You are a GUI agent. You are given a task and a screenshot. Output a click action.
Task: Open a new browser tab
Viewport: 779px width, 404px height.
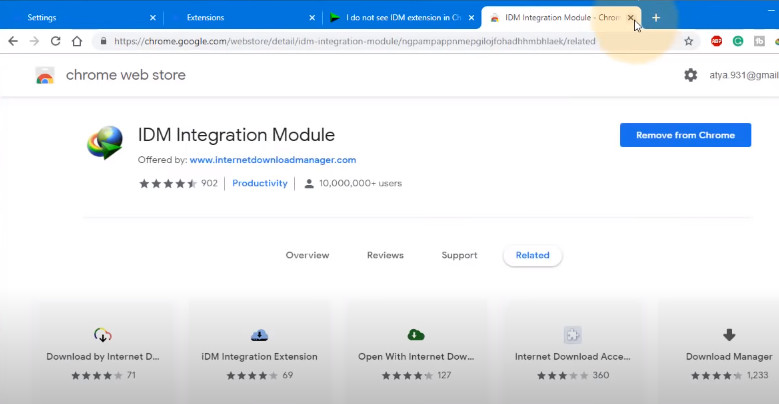[656, 18]
